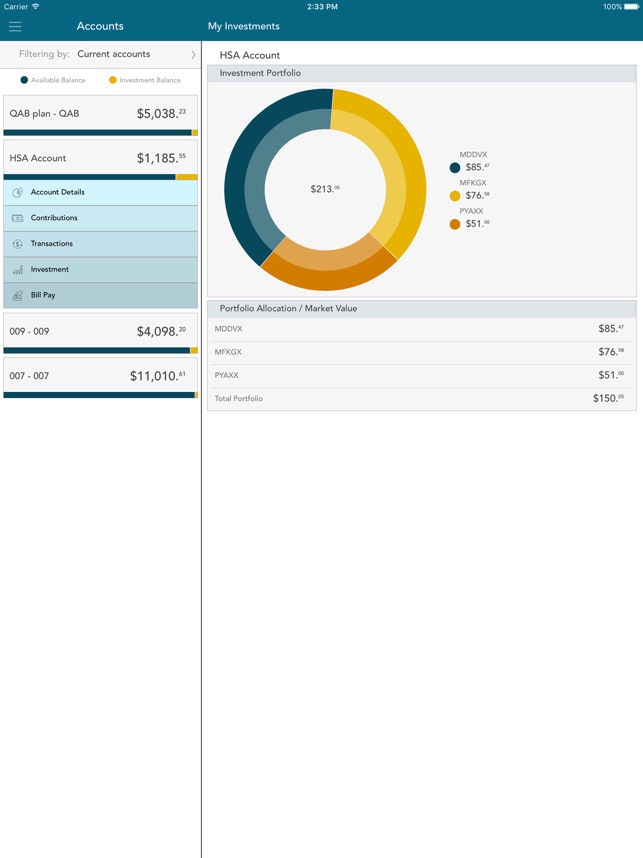Select the QAB plan - QAB account
This screenshot has width=643, height=858.
(x=101, y=113)
